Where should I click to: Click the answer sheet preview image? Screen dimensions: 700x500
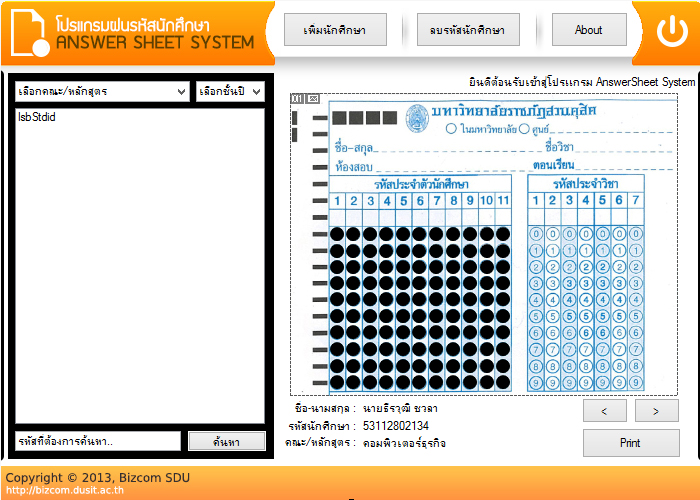[x=484, y=245]
